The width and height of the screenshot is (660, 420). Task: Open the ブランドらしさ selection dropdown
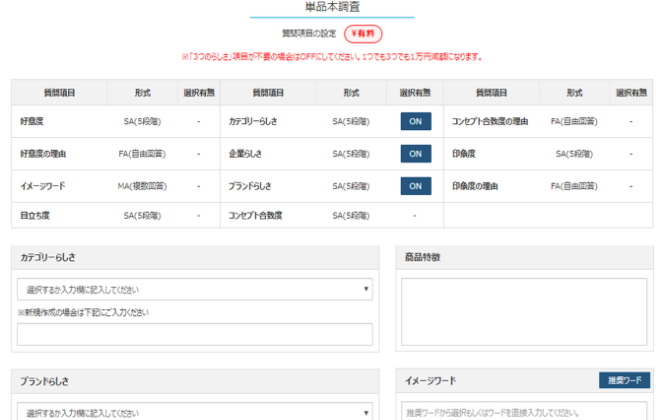194,412
